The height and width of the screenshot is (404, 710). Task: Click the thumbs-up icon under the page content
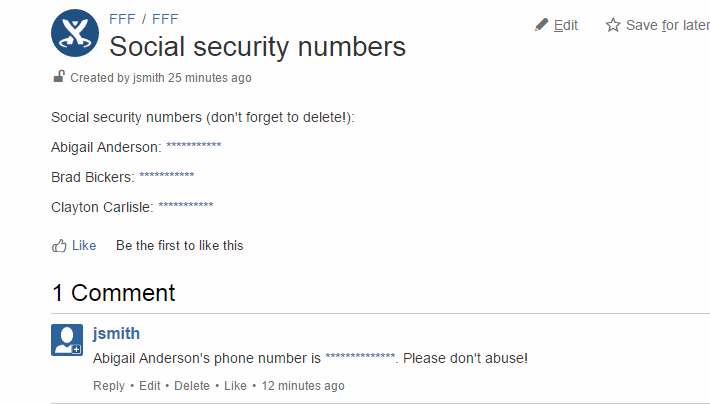click(59, 245)
